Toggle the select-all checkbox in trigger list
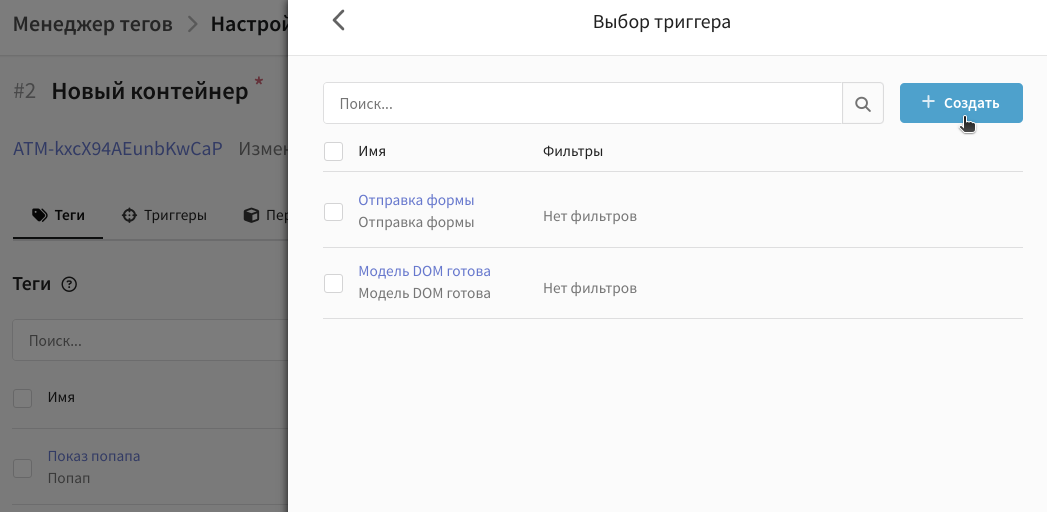 click(x=334, y=151)
